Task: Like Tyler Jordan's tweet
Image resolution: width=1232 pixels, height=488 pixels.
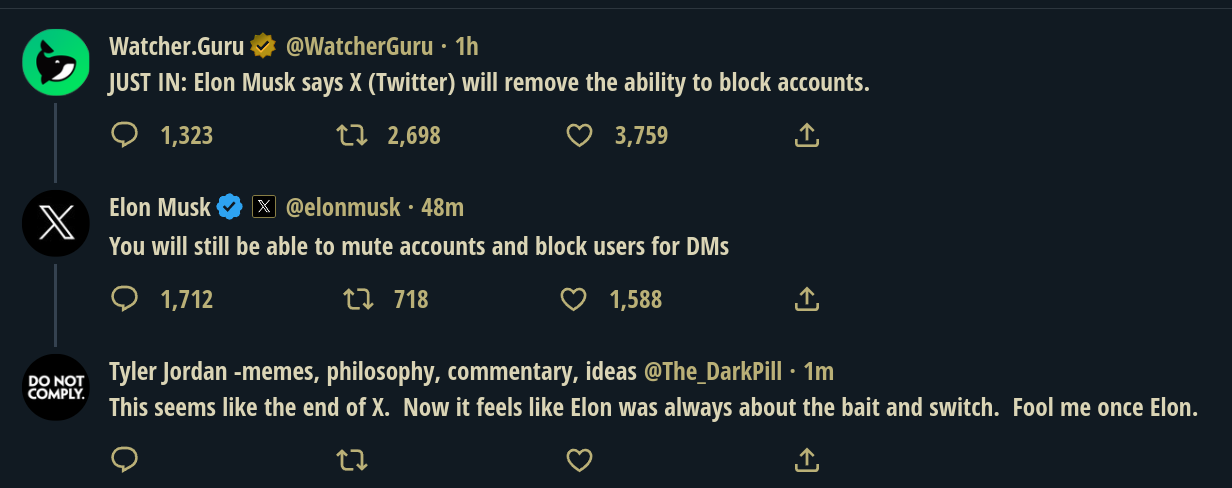Action: tap(579, 460)
